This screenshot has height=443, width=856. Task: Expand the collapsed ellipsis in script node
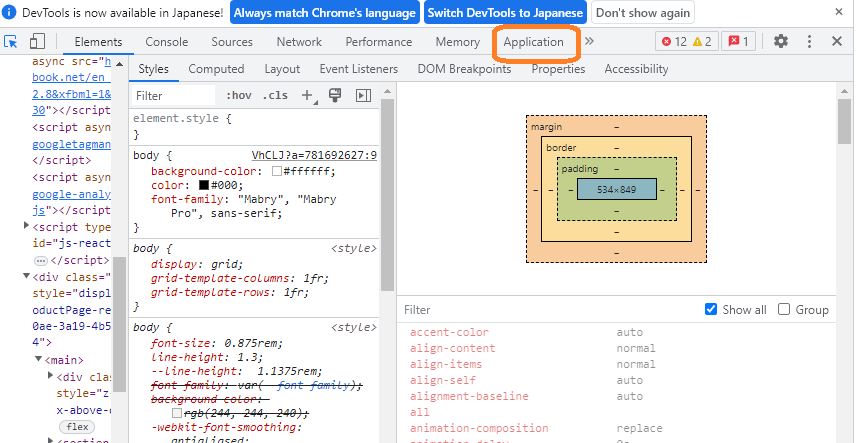pos(41,260)
